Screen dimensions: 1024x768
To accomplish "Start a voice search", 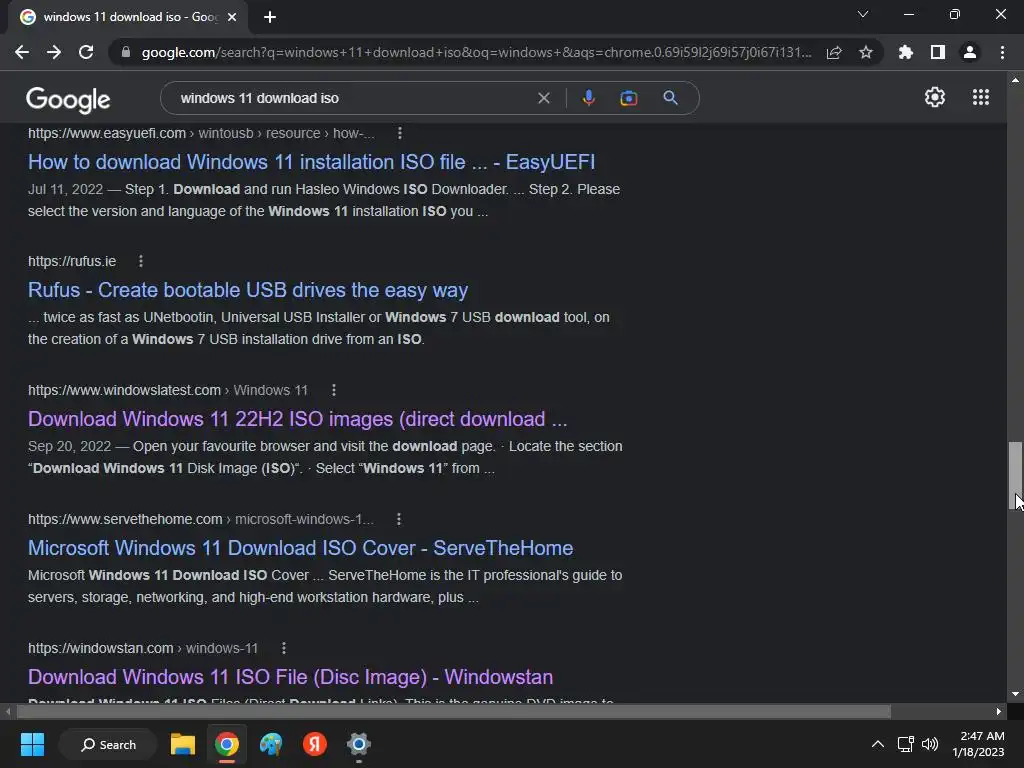I will [588, 98].
